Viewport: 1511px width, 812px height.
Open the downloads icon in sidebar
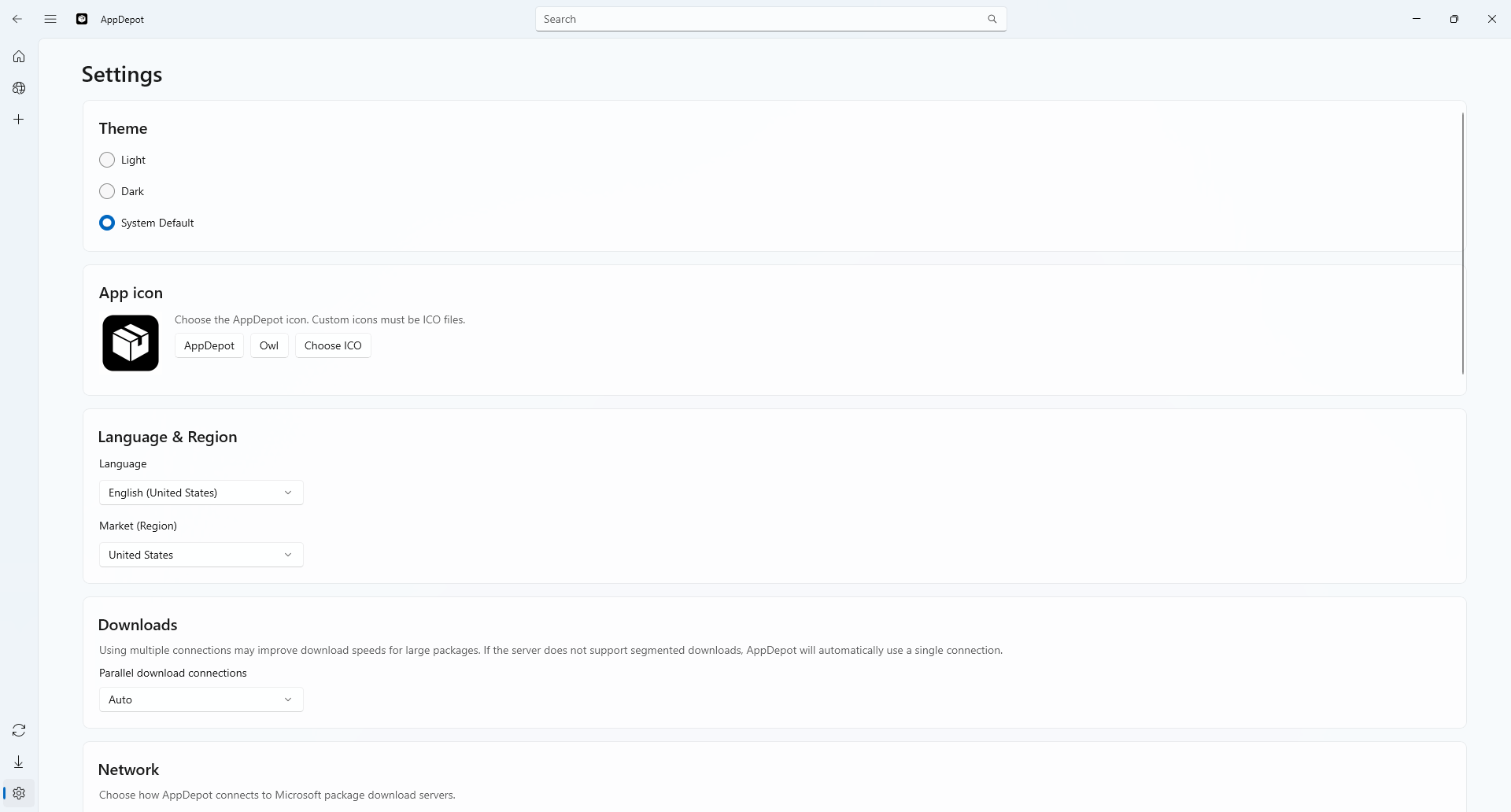pos(19,762)
